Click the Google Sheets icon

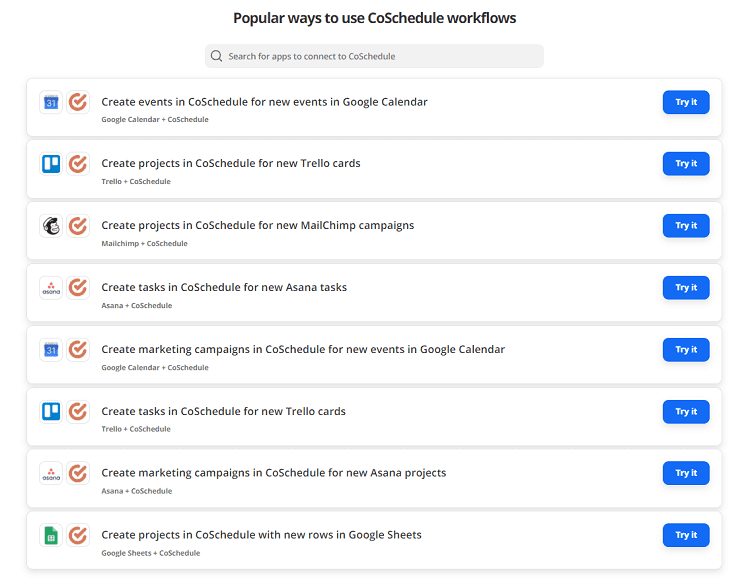pyautogui.click(x=51, y=536)
